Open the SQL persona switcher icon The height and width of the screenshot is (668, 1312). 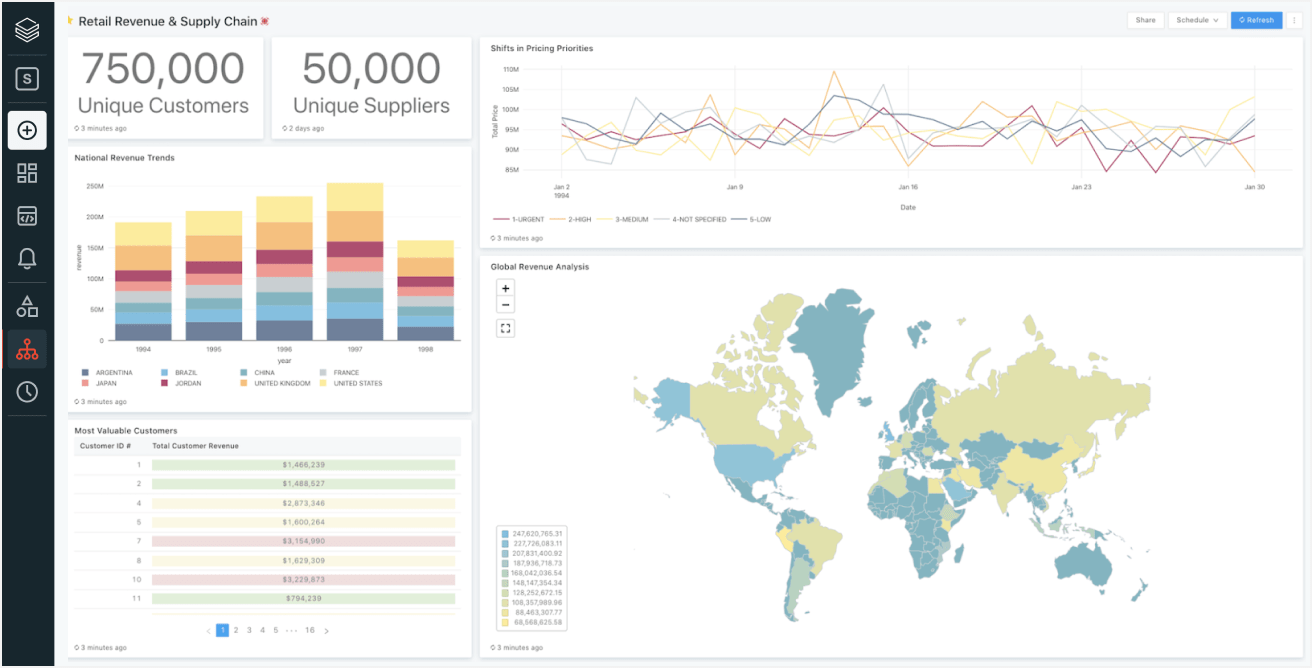[x=27, y=79]
